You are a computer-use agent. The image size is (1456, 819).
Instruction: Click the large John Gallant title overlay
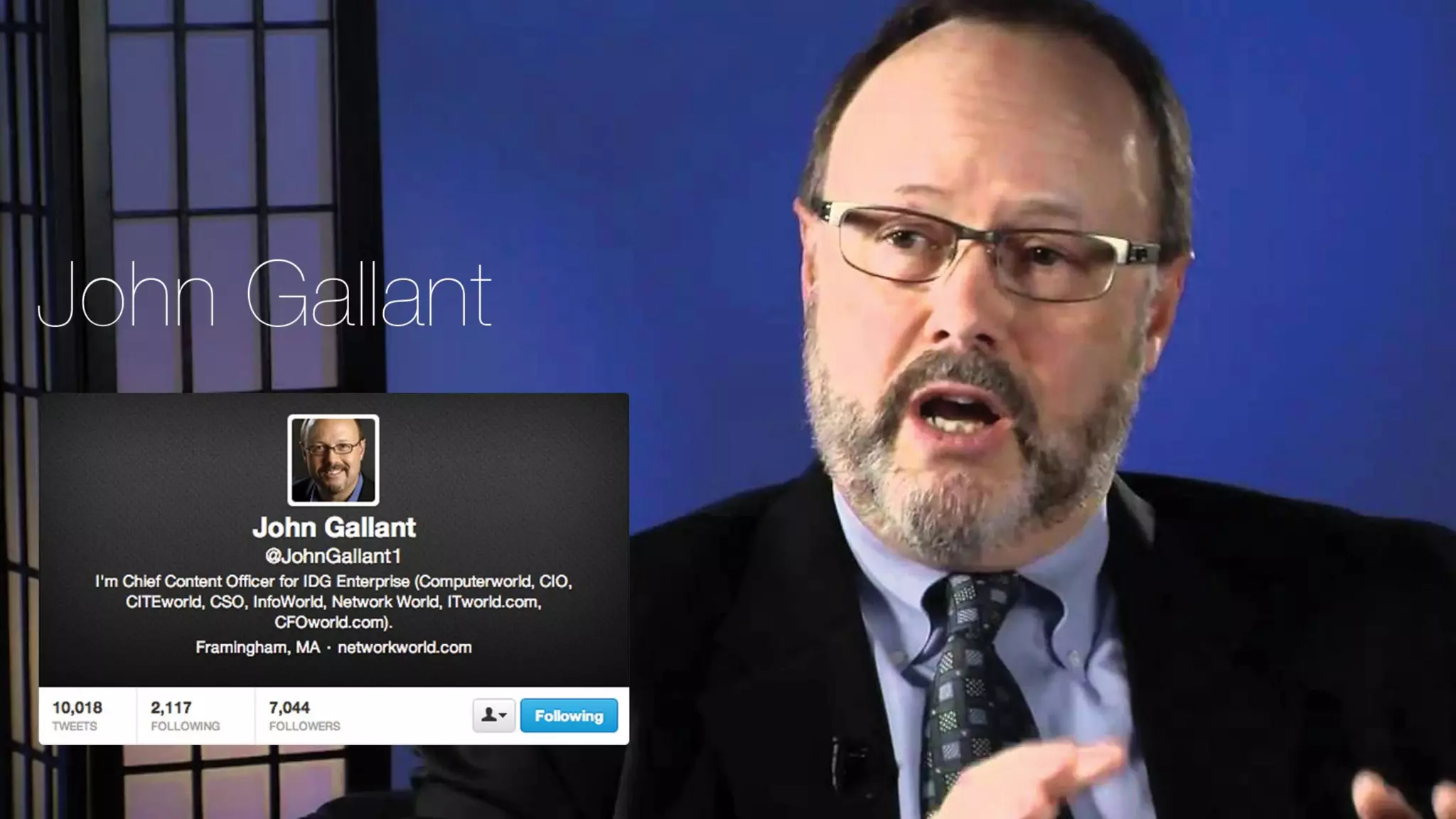[x=264, y=294]
